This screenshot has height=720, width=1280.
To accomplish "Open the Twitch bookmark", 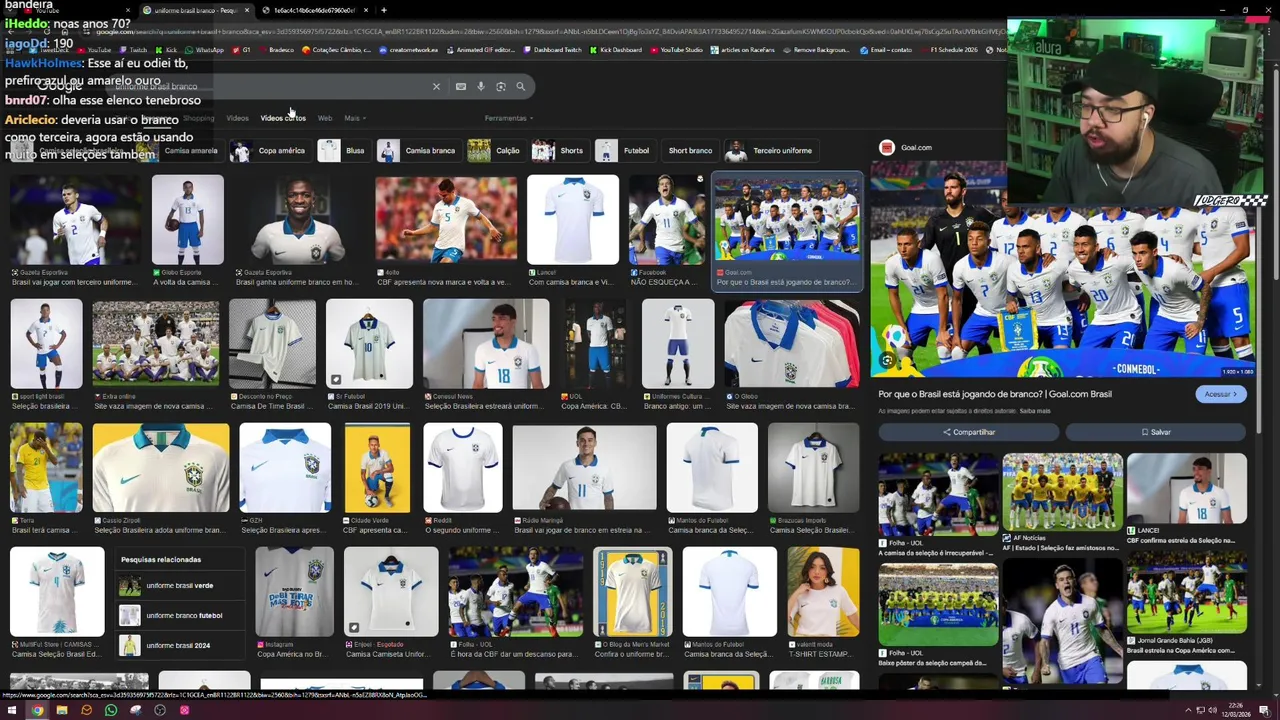I will click(133, 50).
